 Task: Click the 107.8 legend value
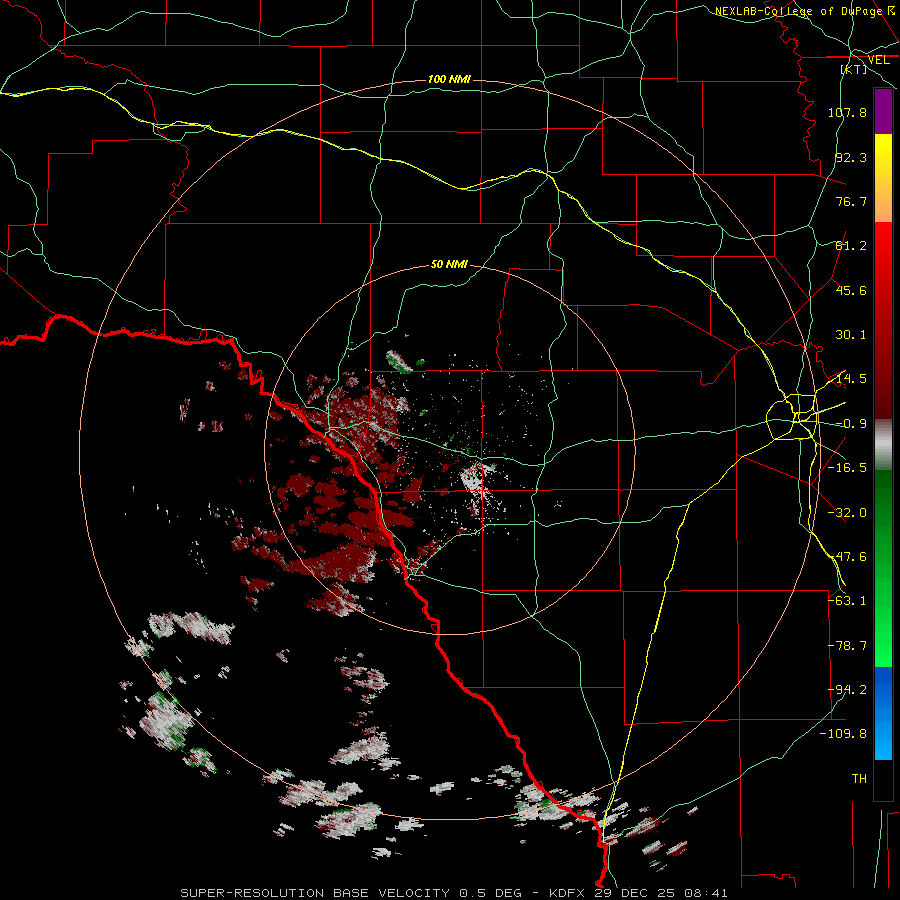click(x=847, y=112)
